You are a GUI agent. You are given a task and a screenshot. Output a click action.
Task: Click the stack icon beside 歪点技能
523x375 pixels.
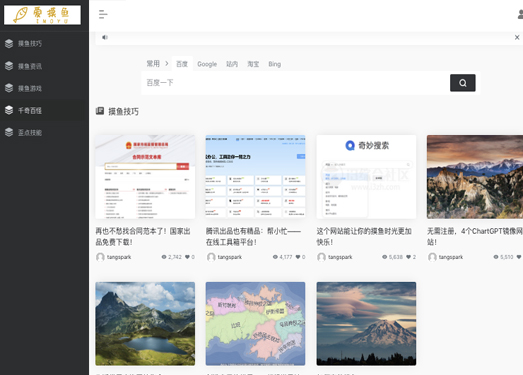click(x=9, y=132)
